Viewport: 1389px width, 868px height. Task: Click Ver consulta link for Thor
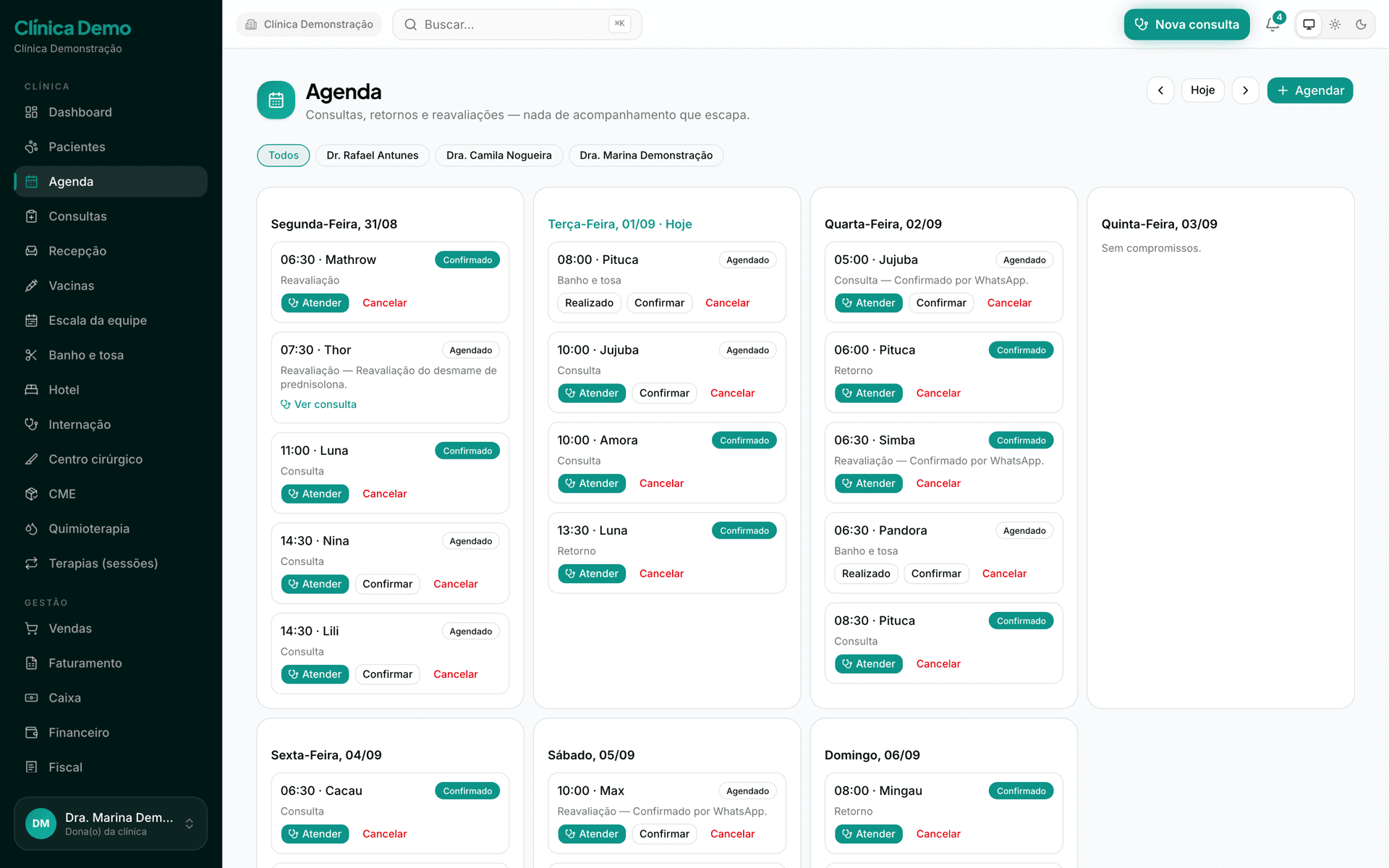tap(318, 404)
